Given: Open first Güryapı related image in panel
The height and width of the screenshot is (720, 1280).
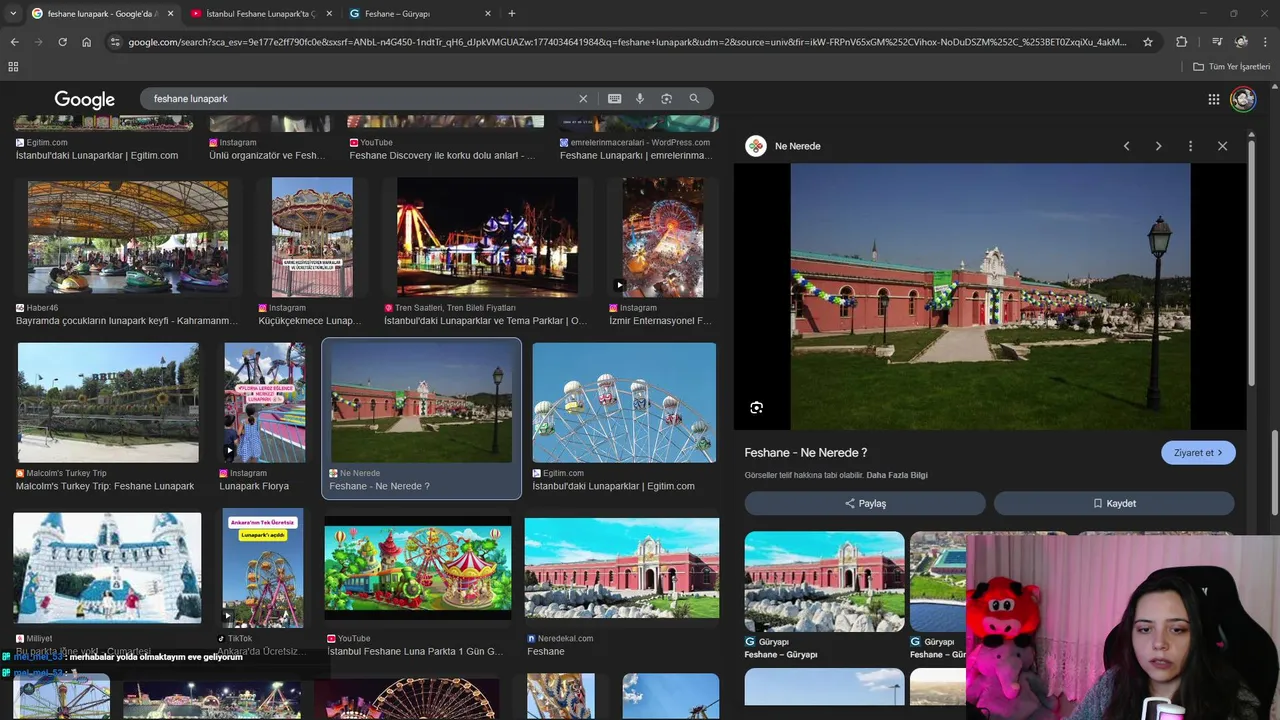Looking at the screenshot, I should 825,582.
